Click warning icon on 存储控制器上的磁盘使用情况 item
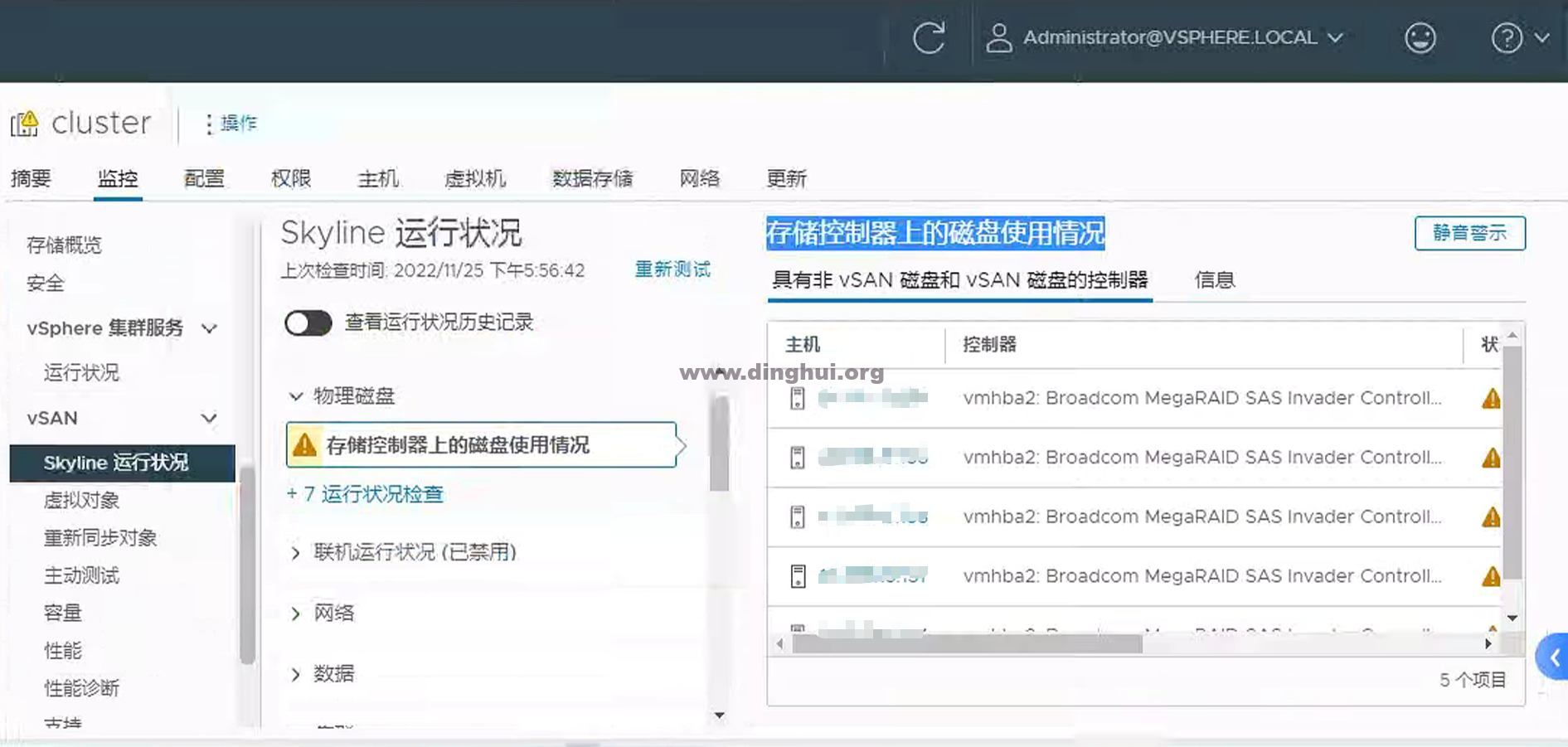The width and height of the screenshot is (1568, 747). pyautogui.click(x=305, y=445)
